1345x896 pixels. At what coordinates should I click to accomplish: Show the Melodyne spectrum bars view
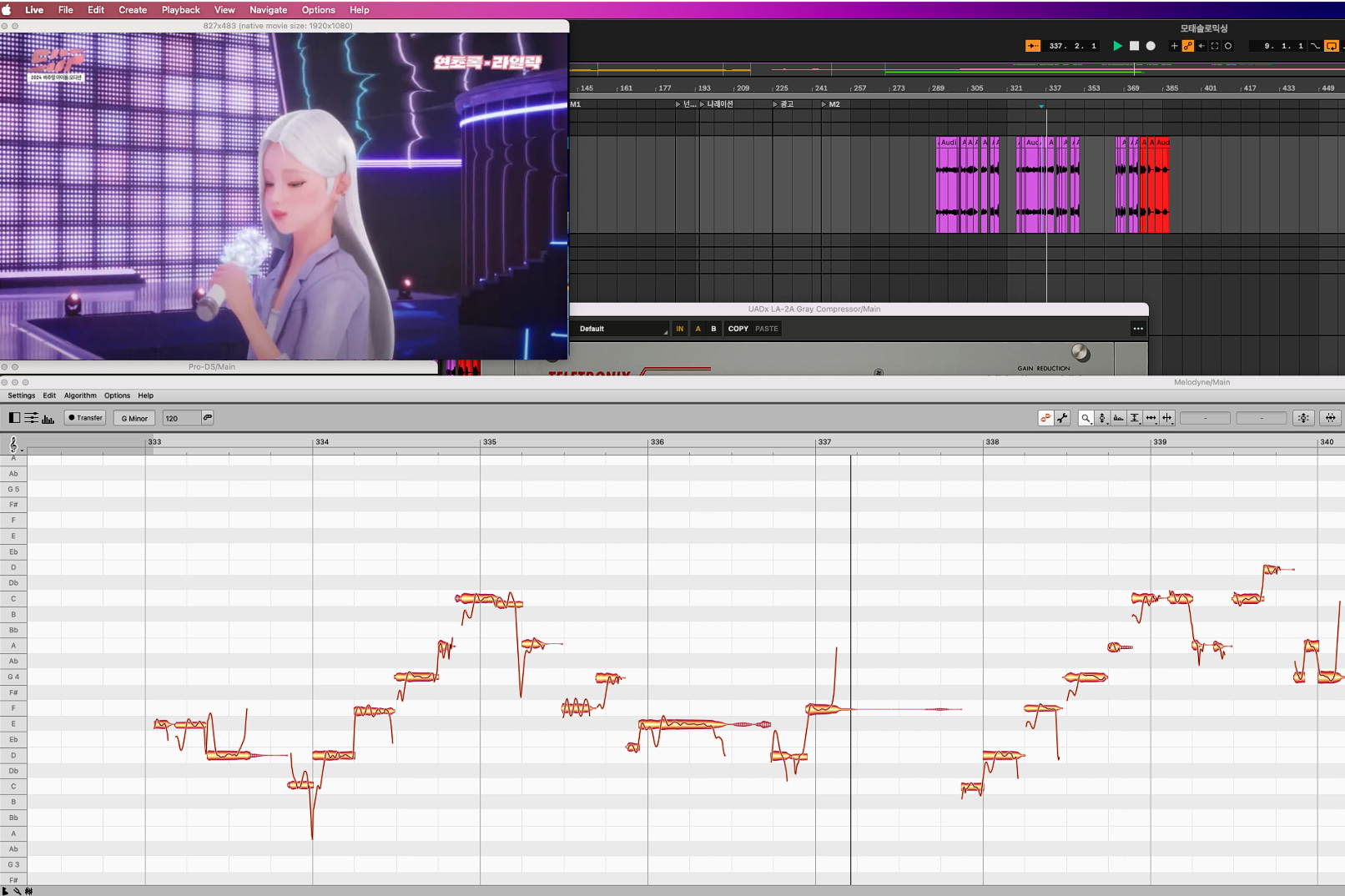pyautogui.click(x=48, y=418)
